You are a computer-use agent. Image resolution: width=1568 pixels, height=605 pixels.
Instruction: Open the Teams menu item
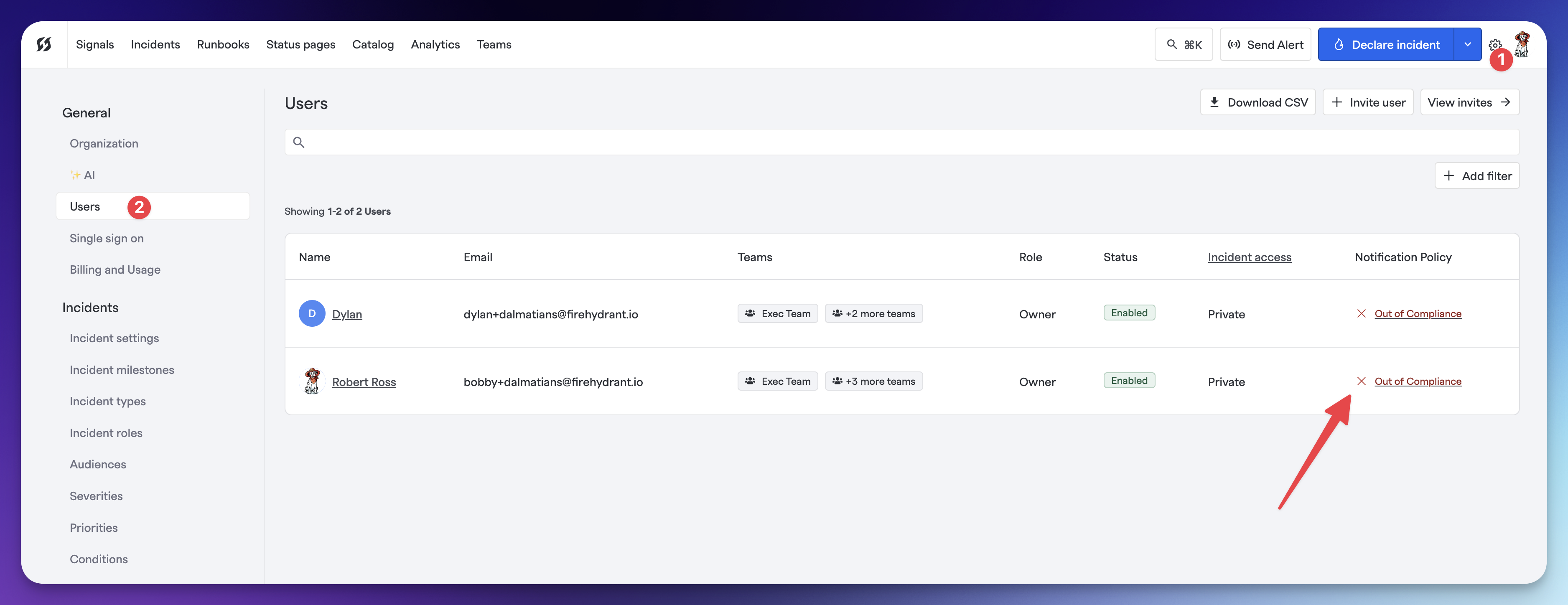point(494,44)
